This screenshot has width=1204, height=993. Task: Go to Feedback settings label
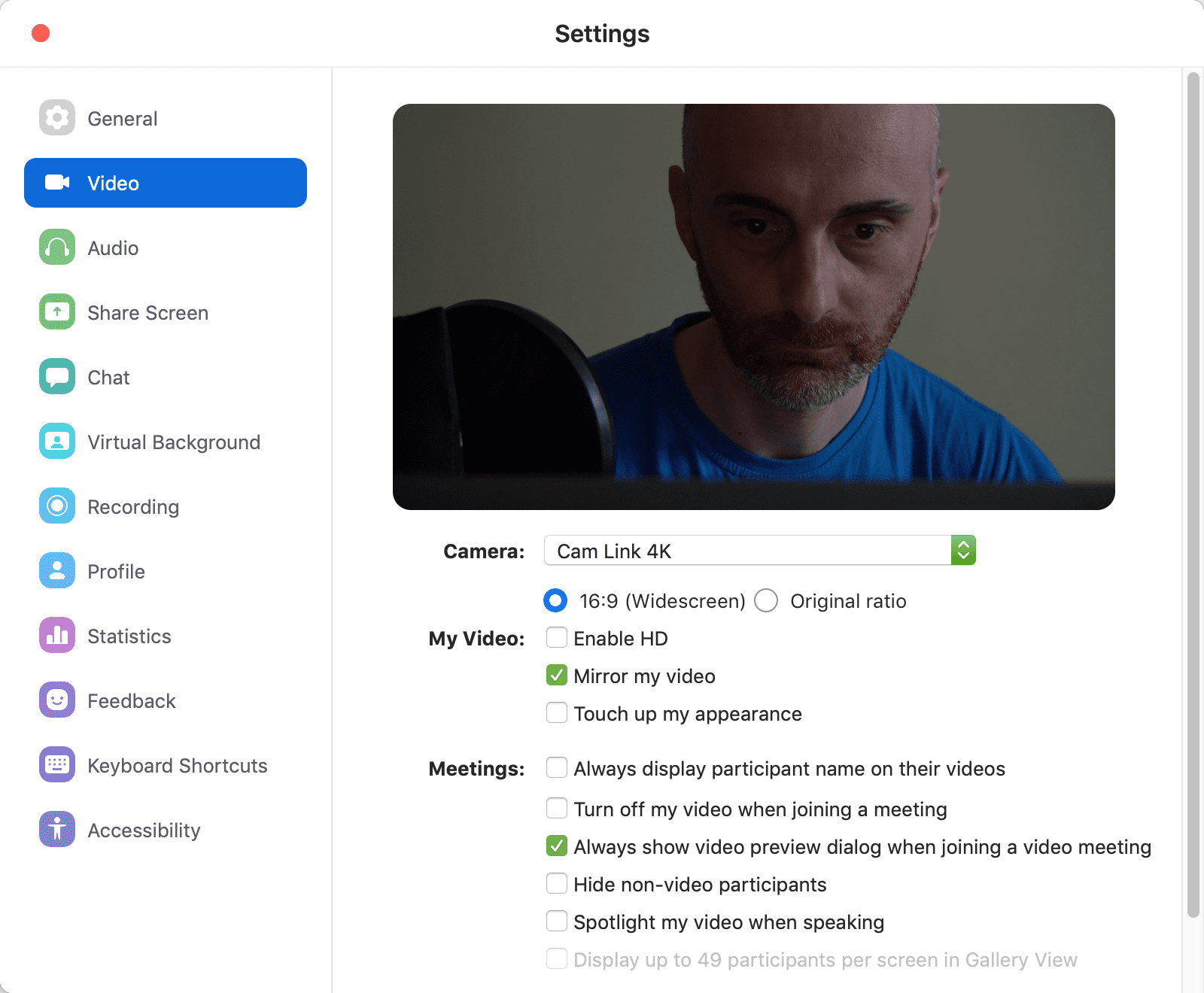click(x=132, y=701)
